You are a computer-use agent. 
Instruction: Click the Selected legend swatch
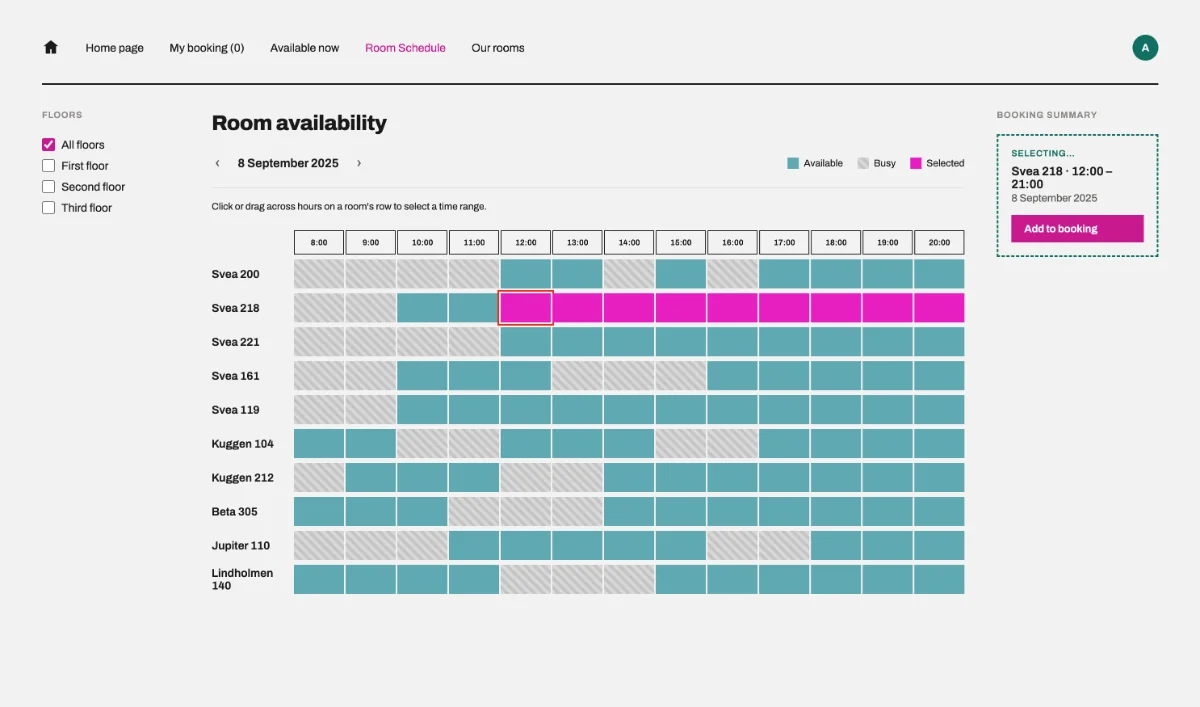pos(915,163)
